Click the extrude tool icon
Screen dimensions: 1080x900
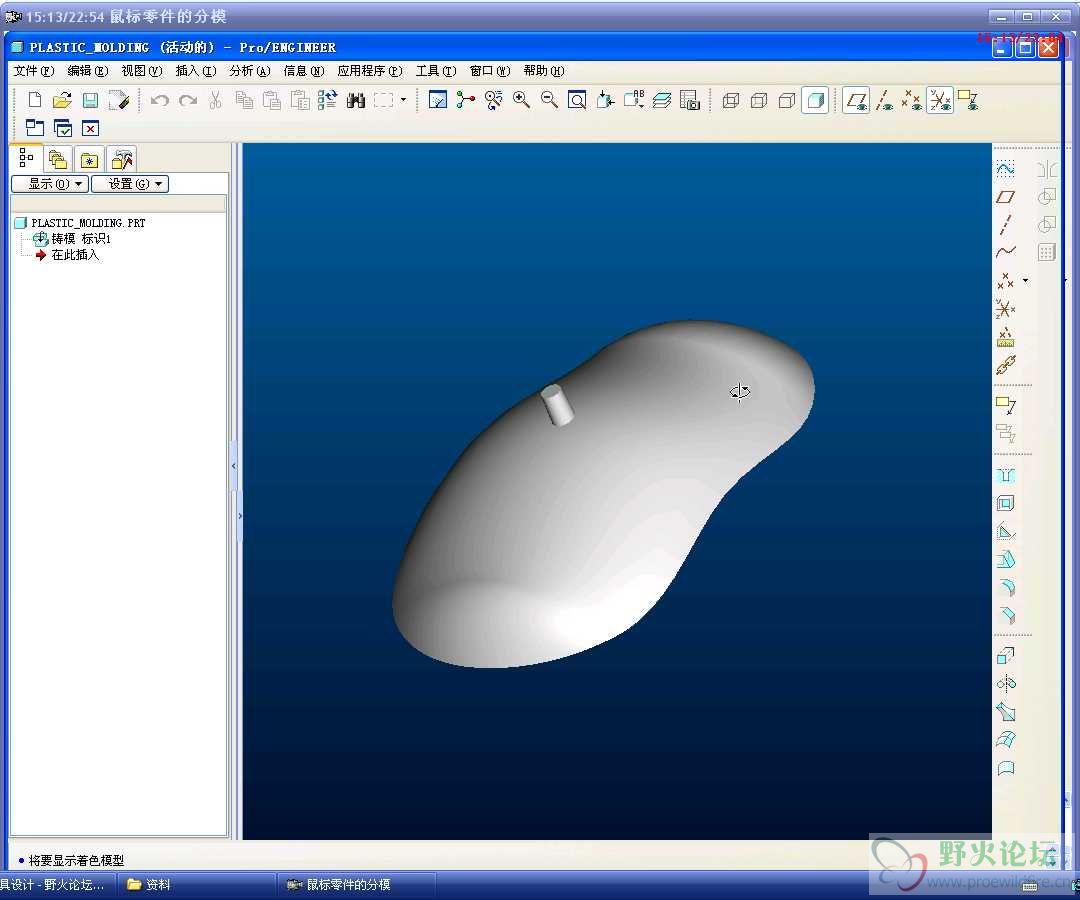(x=1006, y=656)
